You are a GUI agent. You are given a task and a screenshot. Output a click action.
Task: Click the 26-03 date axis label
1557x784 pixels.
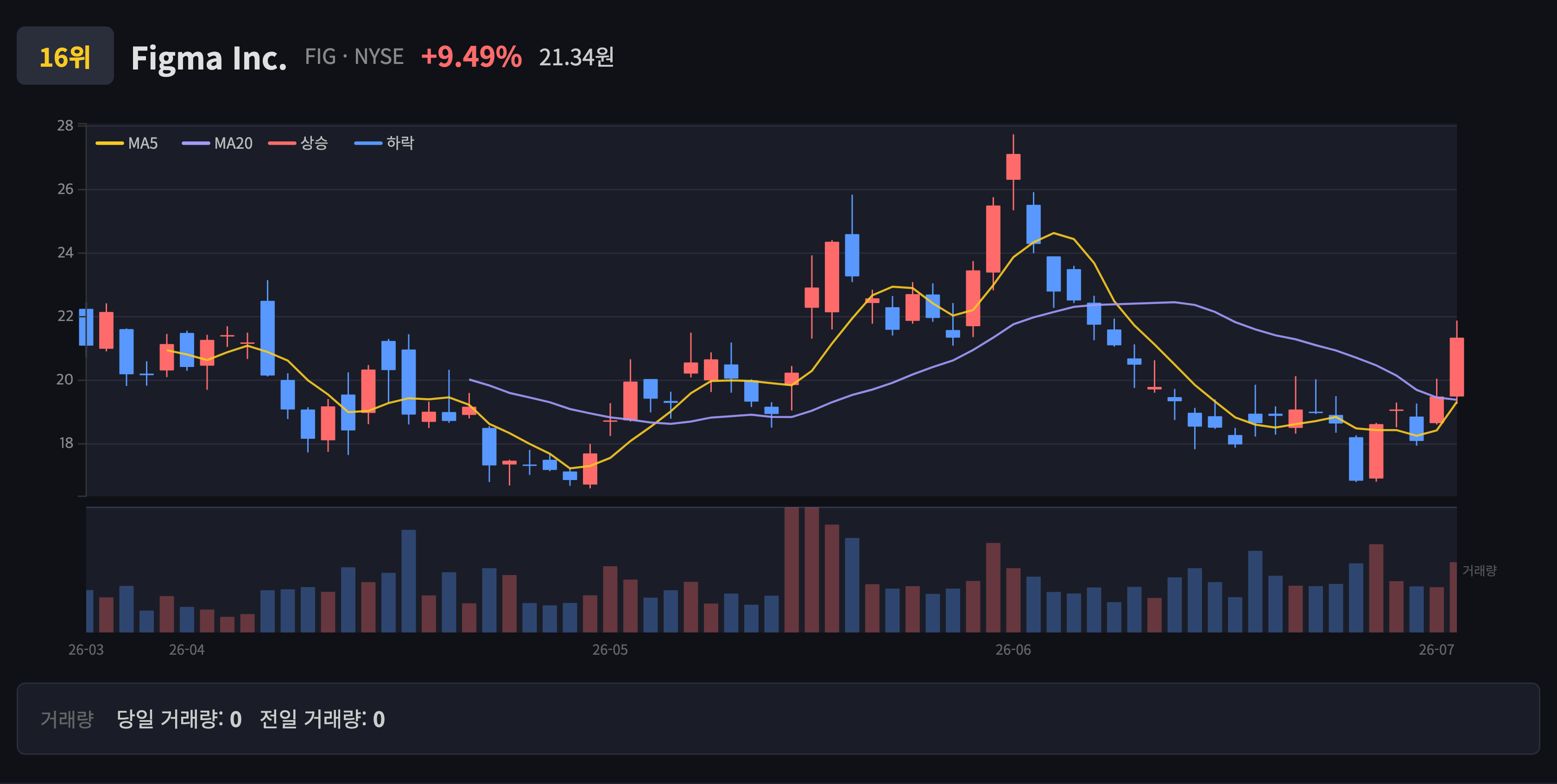click(x=86, y=650)
